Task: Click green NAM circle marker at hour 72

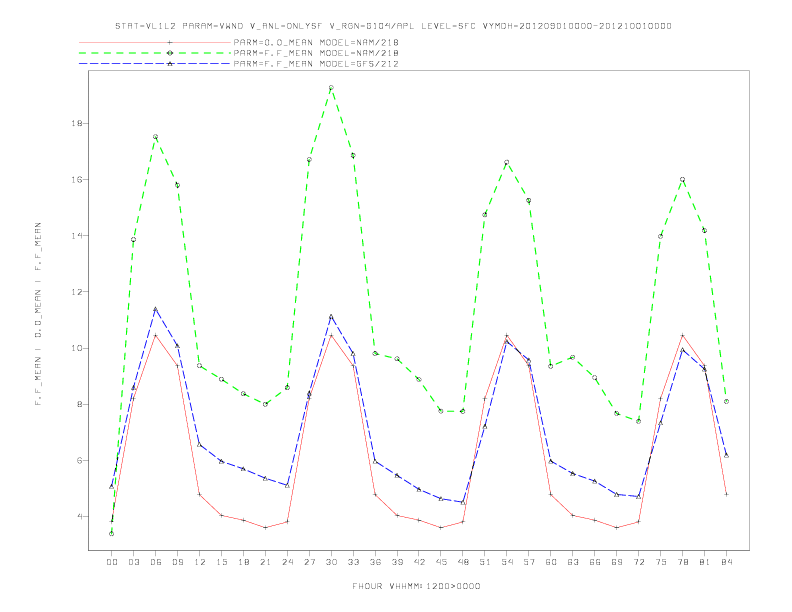Action: [x=638, y=421]
